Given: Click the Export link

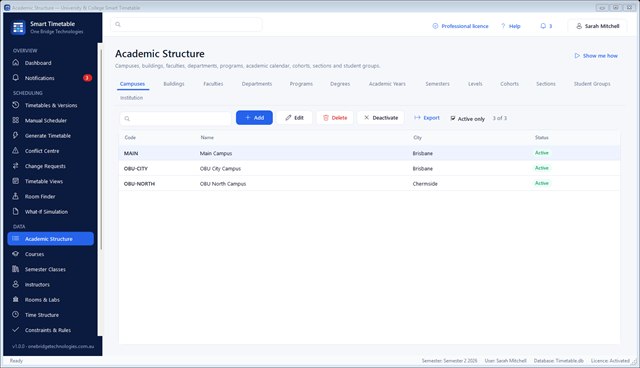Looking at the screenshot, I should [427, 117].
